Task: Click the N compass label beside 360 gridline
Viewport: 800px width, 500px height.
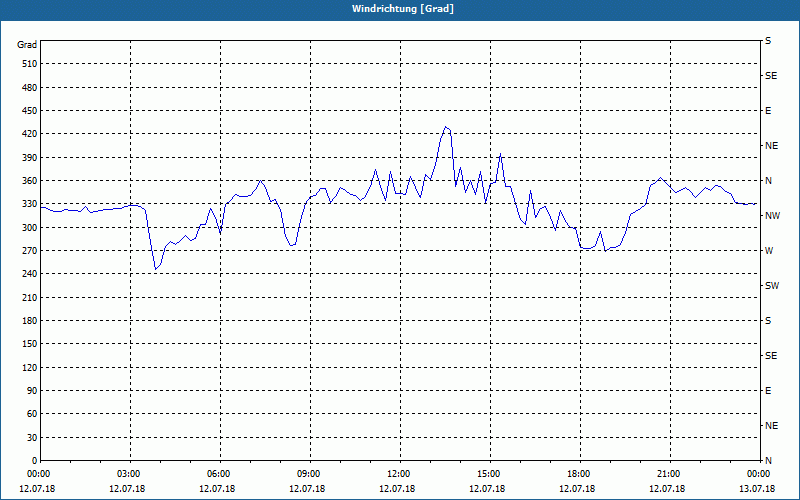Action: (769, 181)
